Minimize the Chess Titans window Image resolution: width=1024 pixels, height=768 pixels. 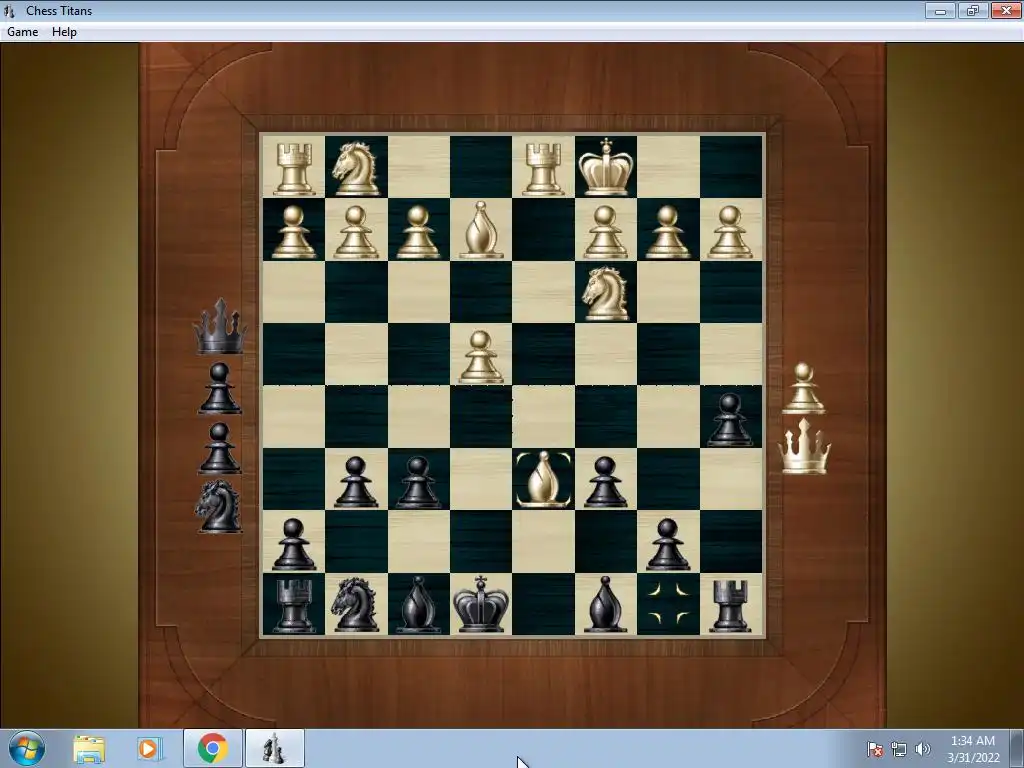tap(940, 10)
